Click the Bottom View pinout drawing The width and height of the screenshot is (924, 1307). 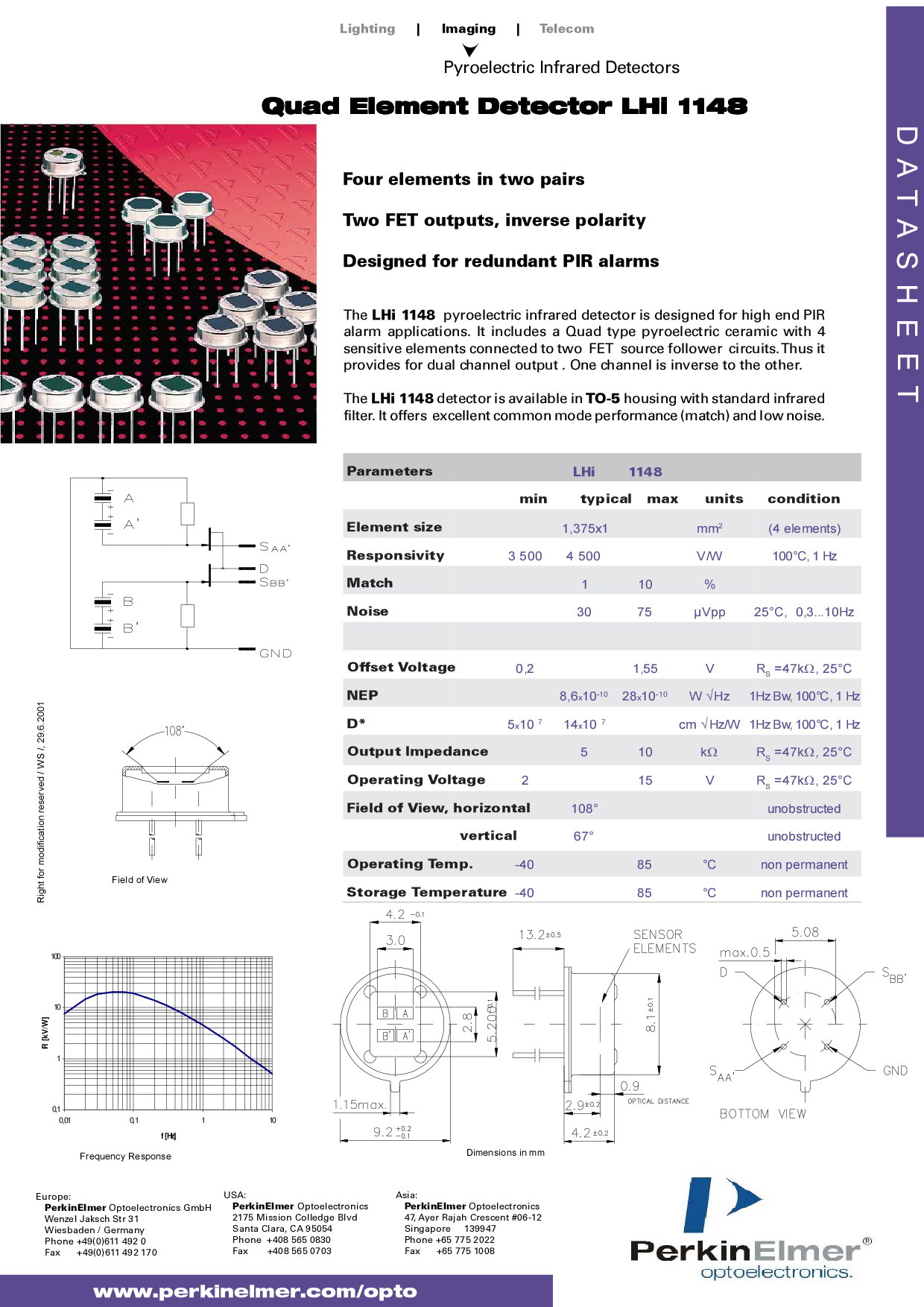(x=805, y=1025)
